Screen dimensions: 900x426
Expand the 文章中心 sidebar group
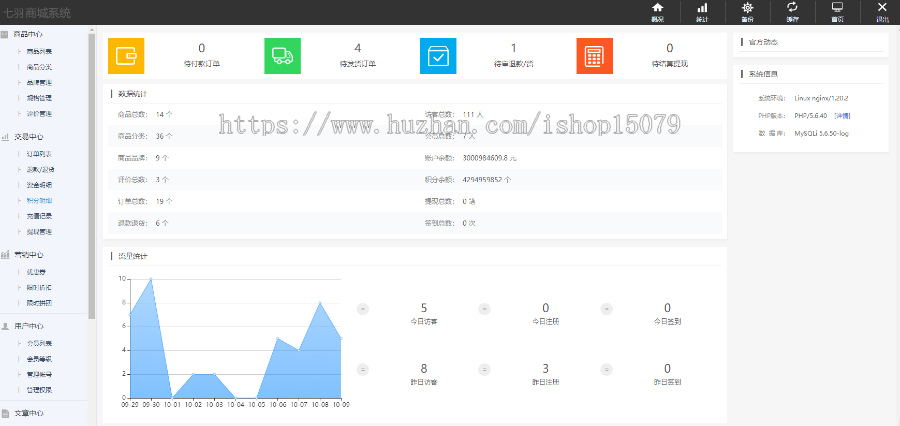click(29, 413)
